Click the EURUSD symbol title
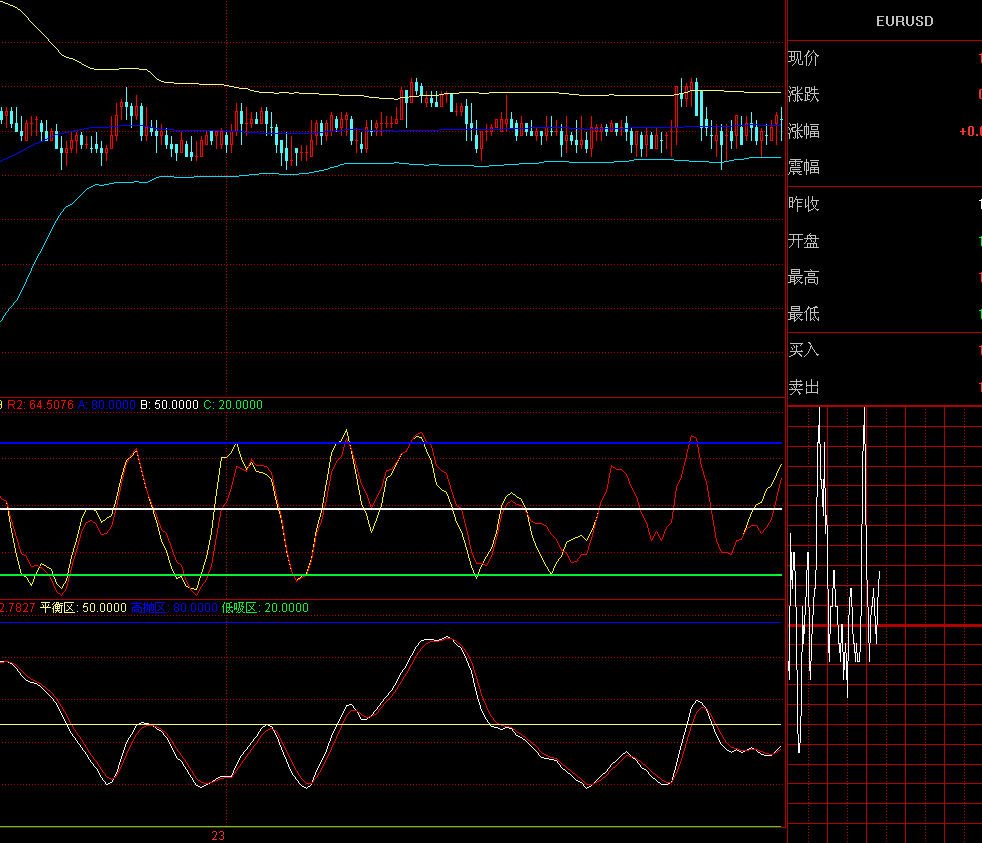Viewport: 982px width, 843px height. [x=904, y=21]
